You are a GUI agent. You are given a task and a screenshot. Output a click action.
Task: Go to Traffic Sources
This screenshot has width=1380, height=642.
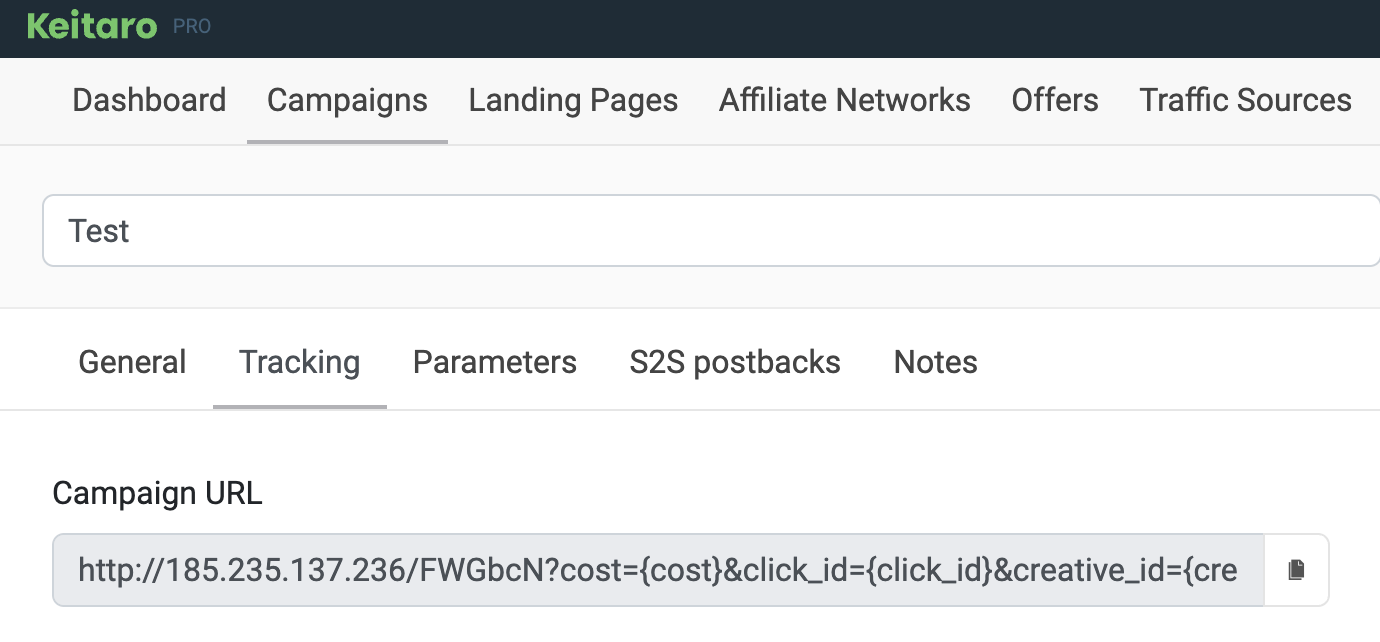pos(1245,100)
